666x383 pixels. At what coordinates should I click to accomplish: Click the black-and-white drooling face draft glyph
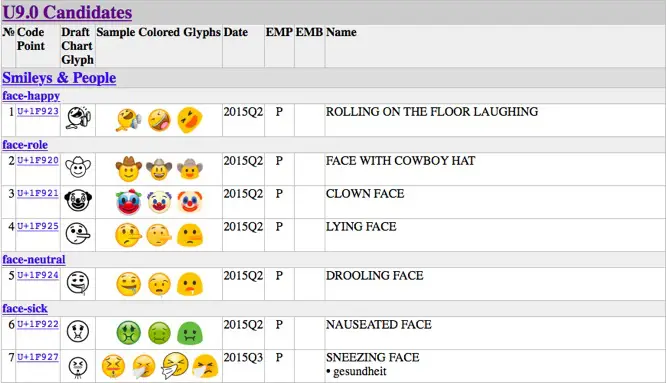[78, 283]
